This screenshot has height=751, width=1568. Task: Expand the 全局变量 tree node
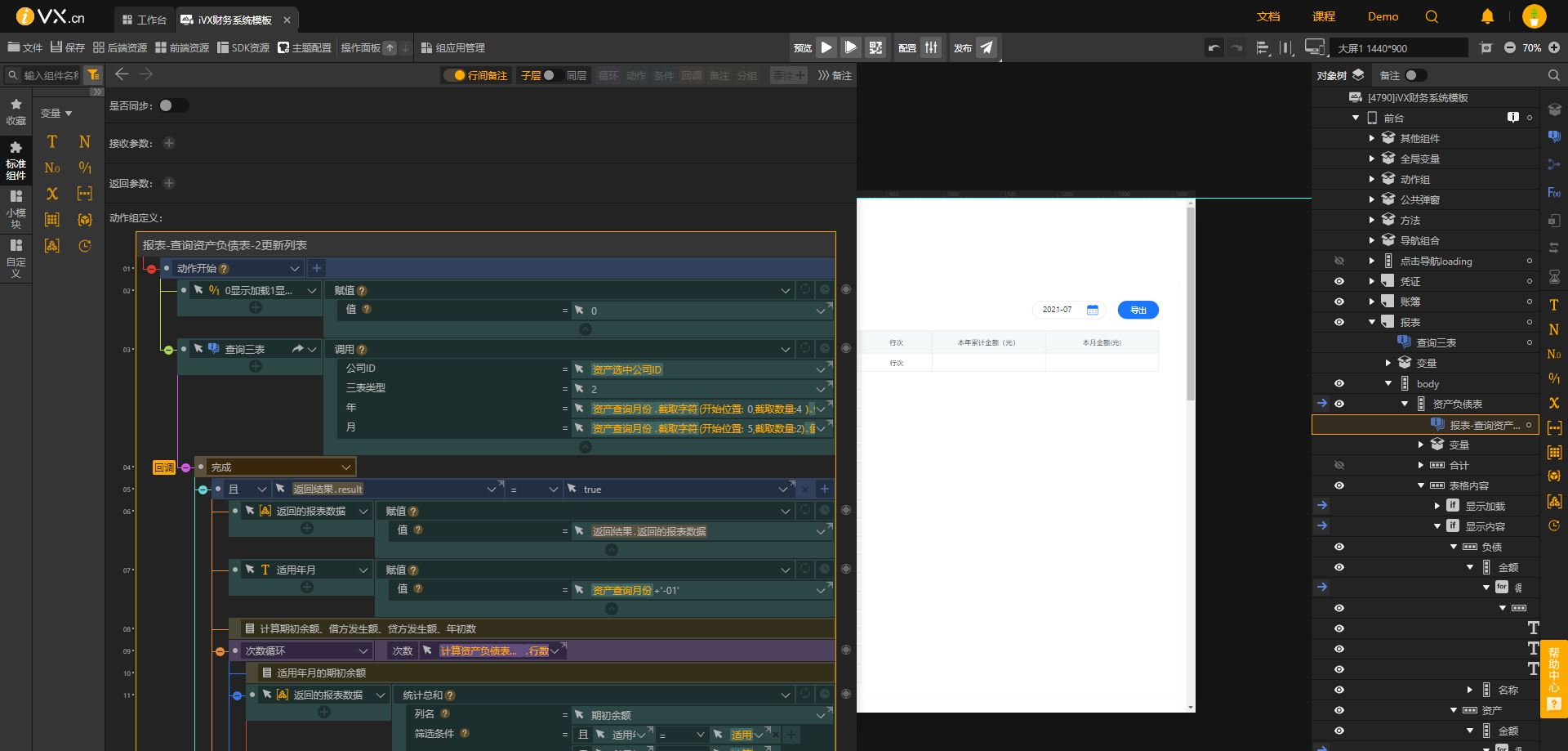[x=1372, y=159]
